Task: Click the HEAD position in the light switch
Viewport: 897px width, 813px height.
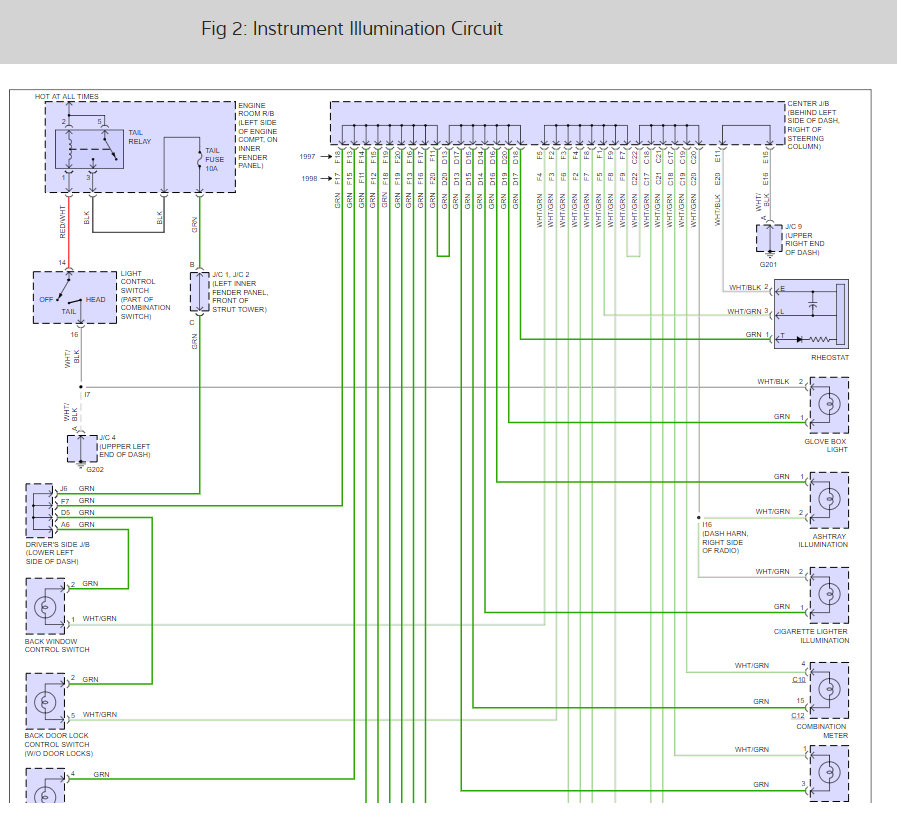Action: pyautogui.click(x=96, y=299)
